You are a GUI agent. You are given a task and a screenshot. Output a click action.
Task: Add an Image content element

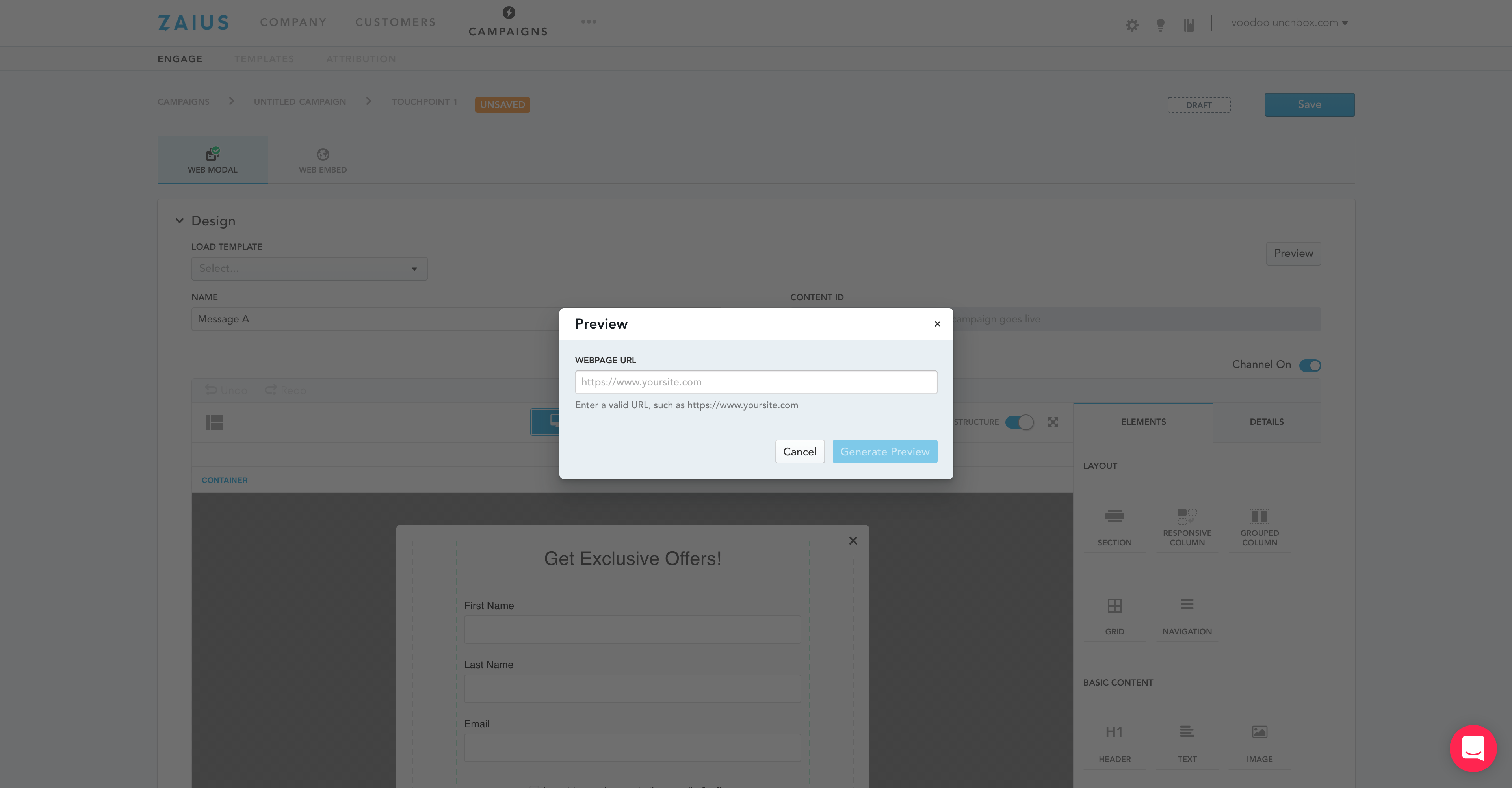tap(1259, 743)
